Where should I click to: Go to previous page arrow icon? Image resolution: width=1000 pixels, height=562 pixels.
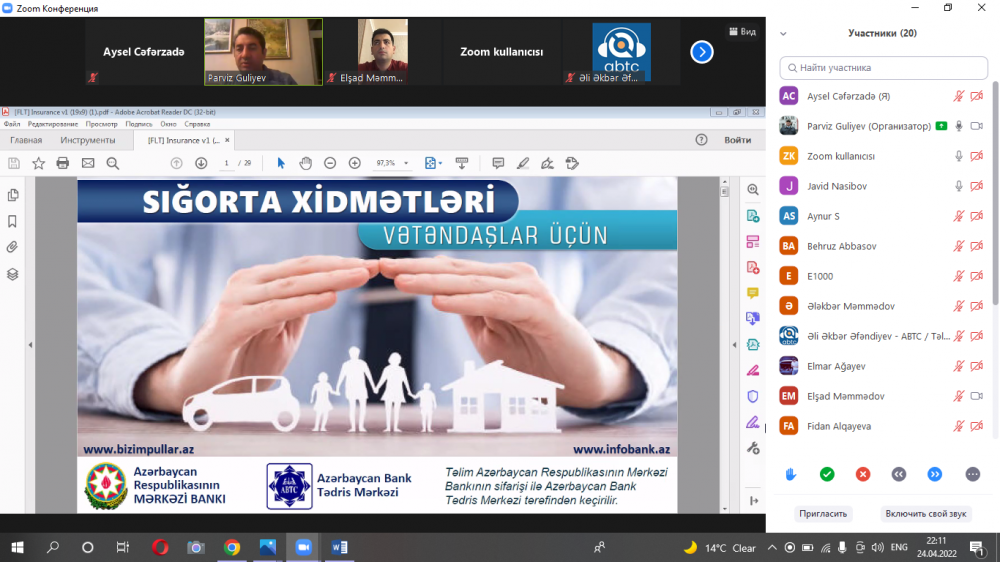(177, 163)
